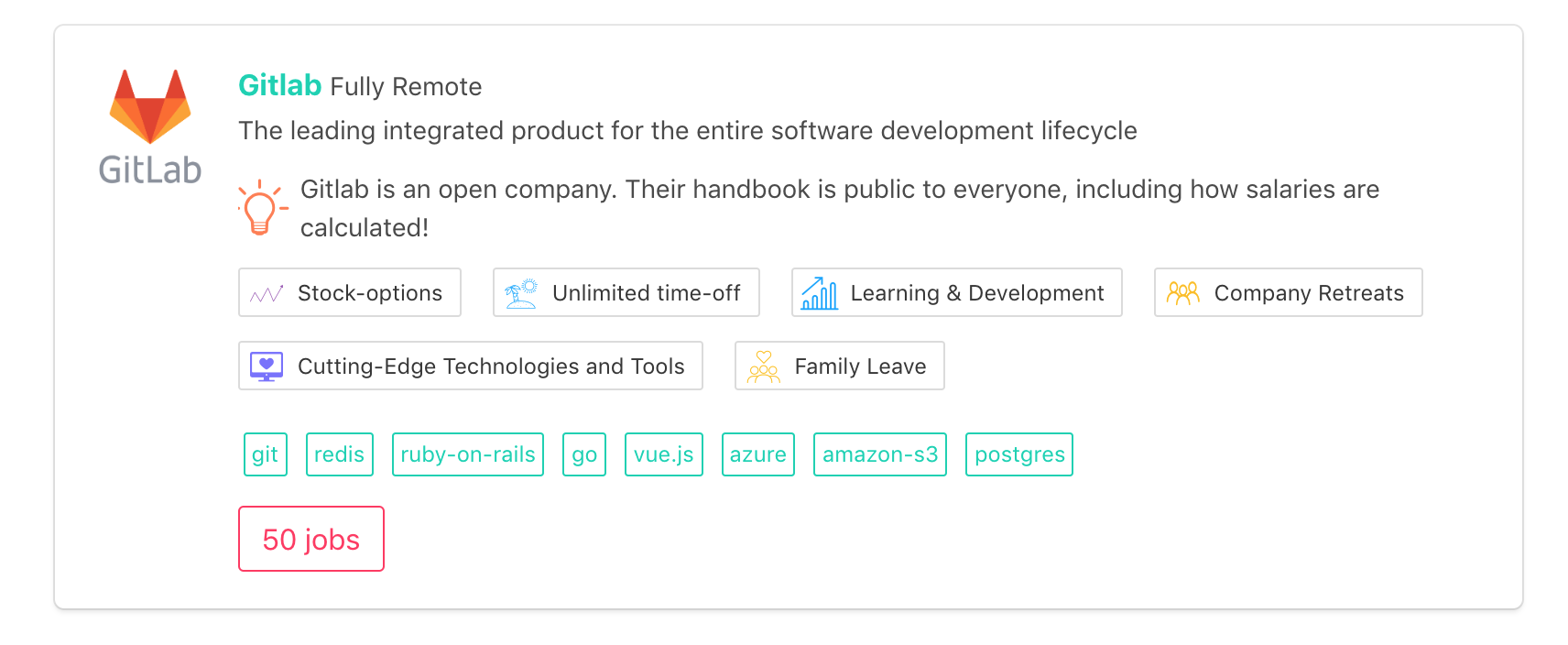Screen dimensions: 1568x645
Task: Choose the go technology tag
Action: (584, 454)
